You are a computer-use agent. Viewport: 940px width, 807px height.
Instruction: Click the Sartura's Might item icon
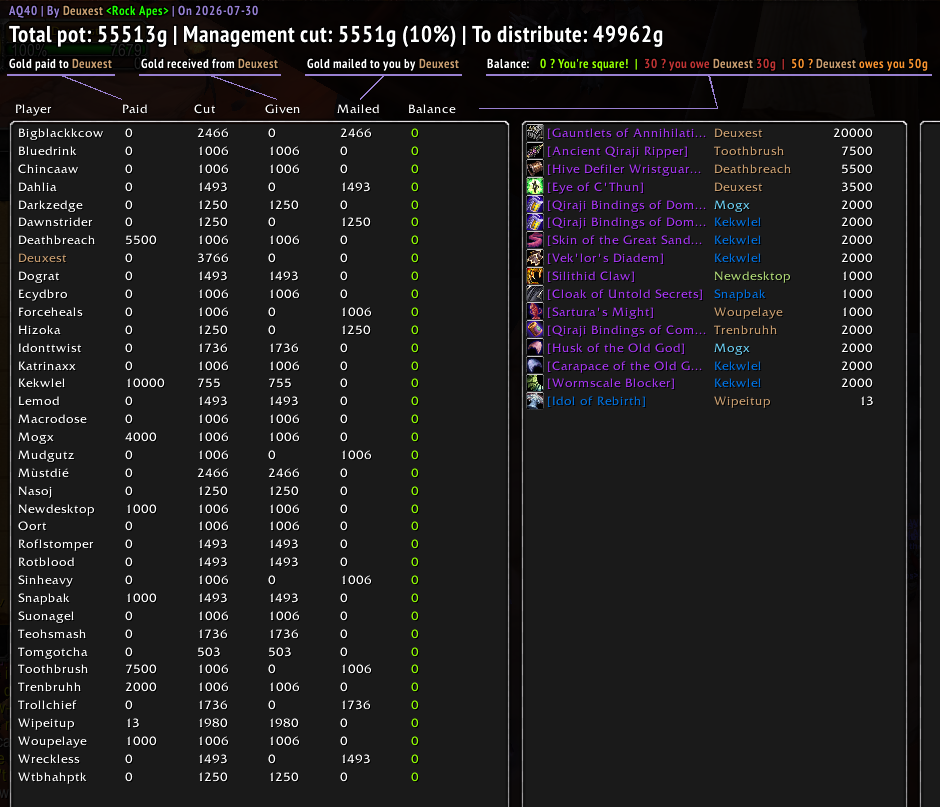[x=535, y=312]
